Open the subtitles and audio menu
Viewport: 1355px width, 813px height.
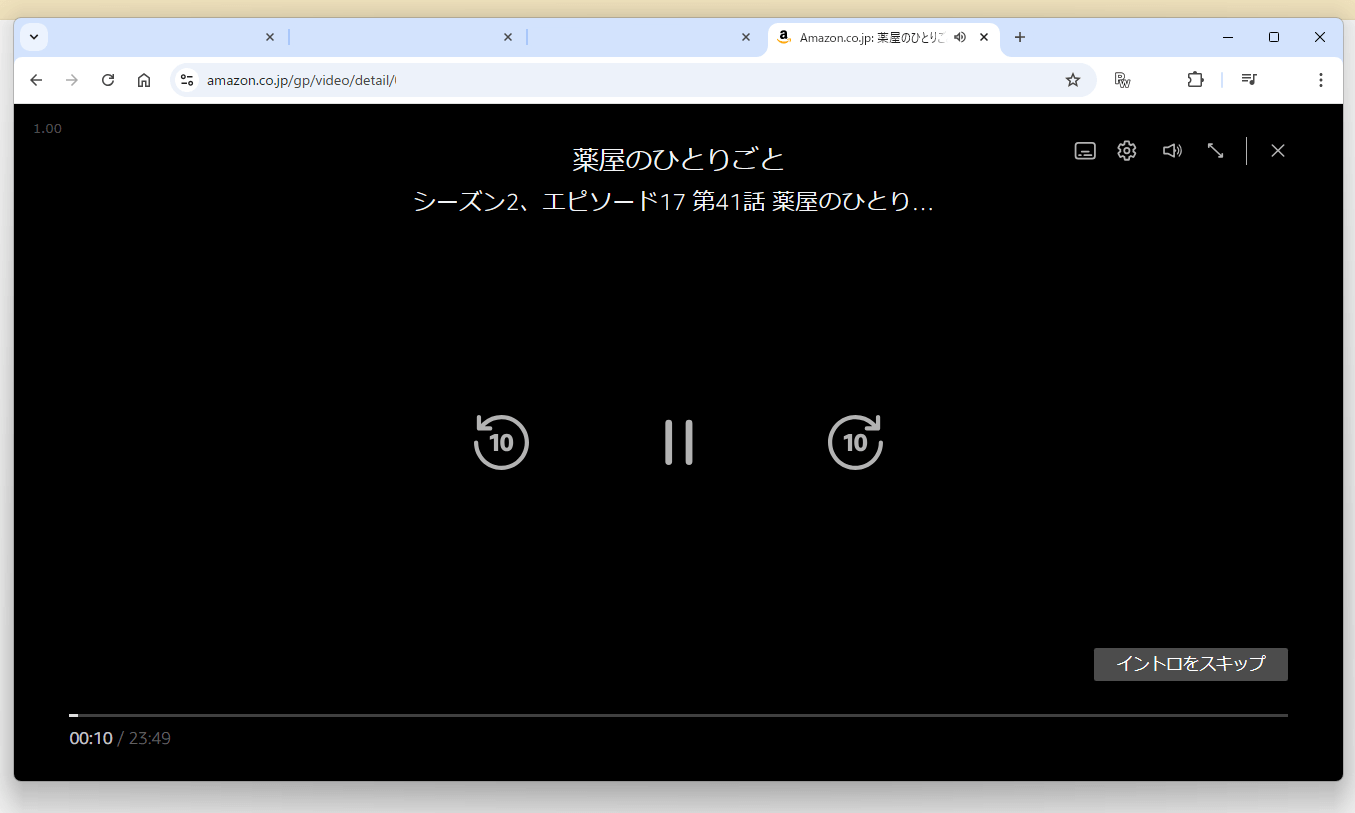(1084, 150)
